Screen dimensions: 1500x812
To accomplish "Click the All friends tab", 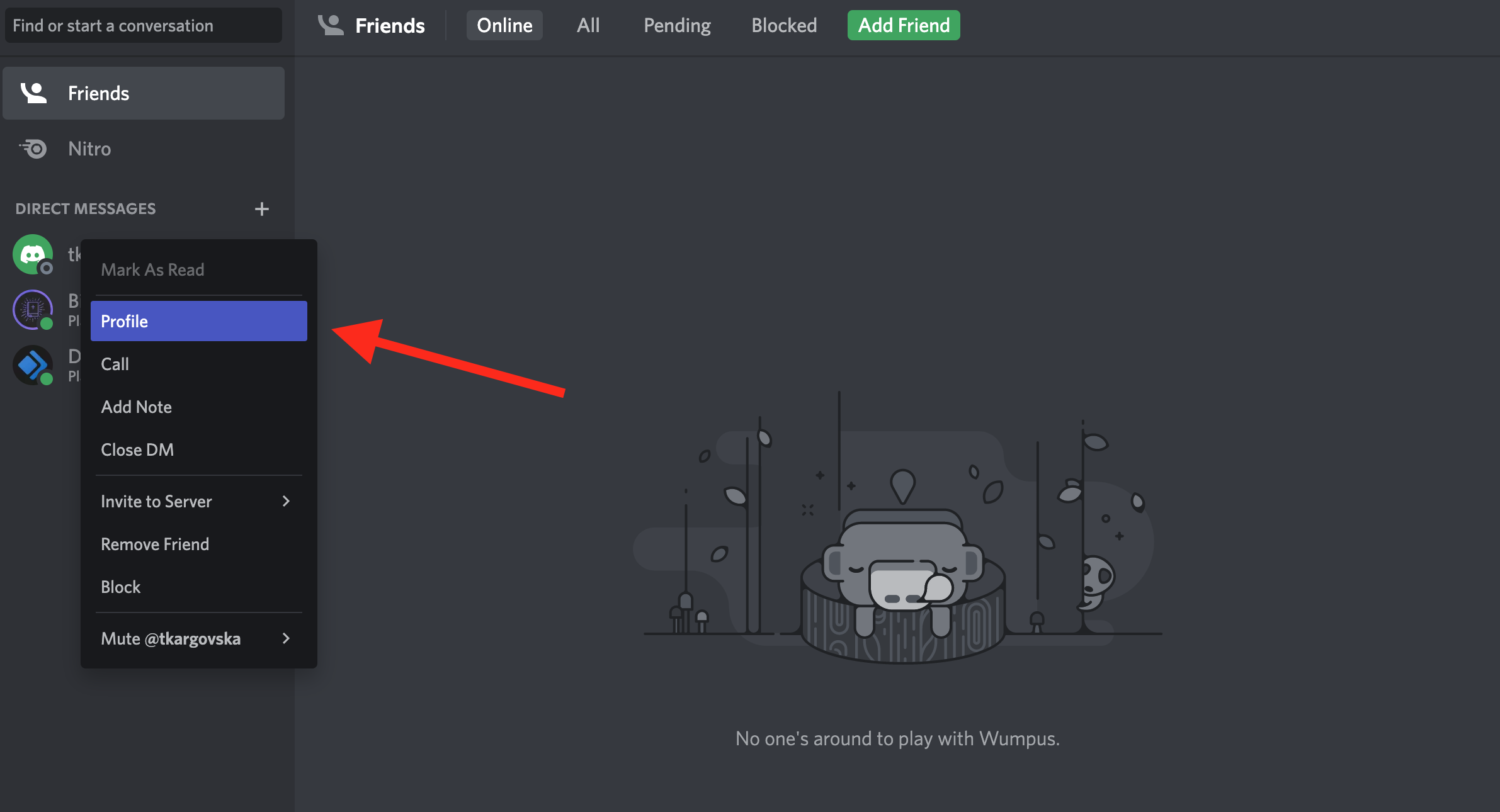I will click(x=588, y=25).
